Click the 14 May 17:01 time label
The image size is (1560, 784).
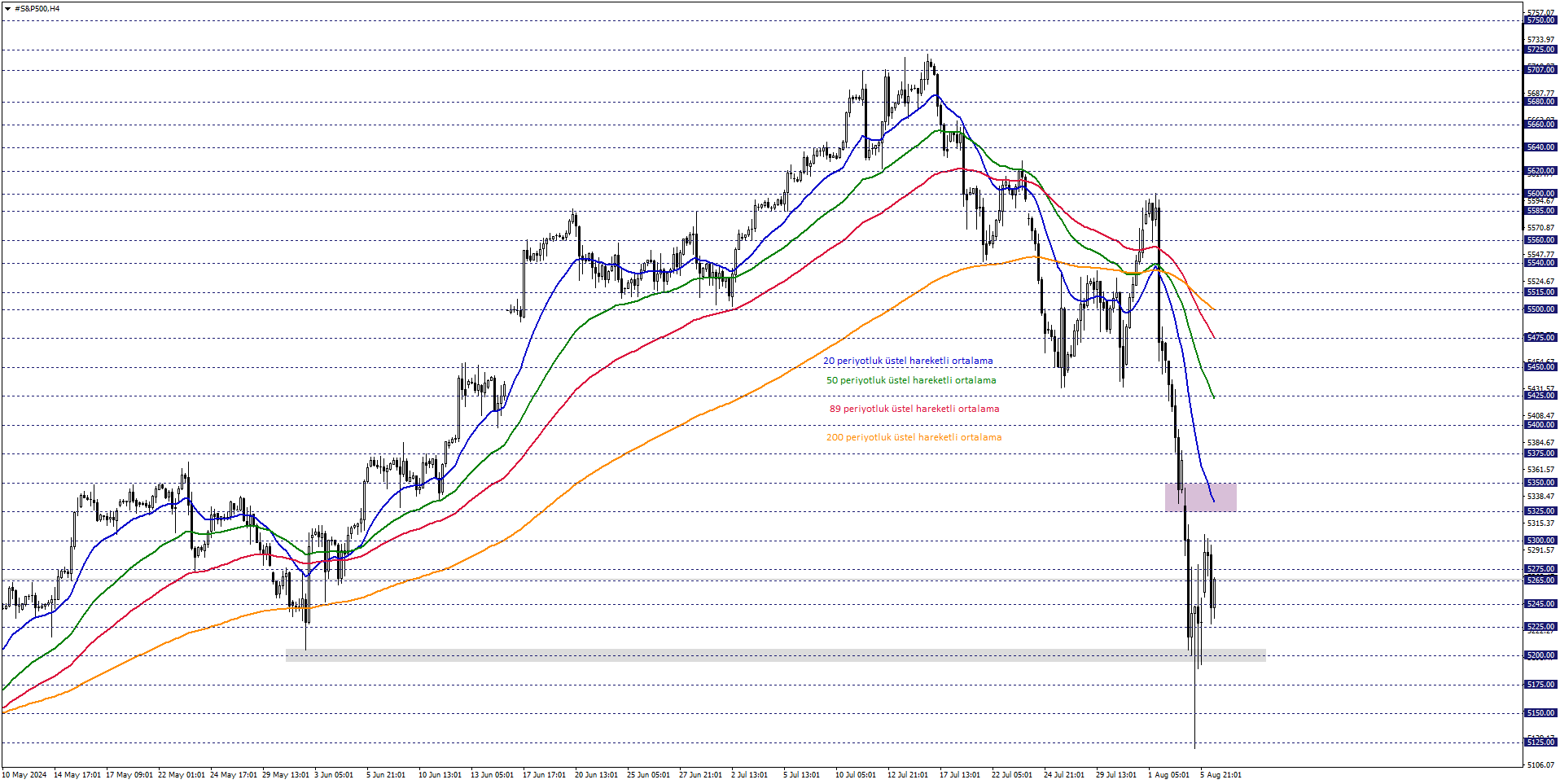point(77,775)
